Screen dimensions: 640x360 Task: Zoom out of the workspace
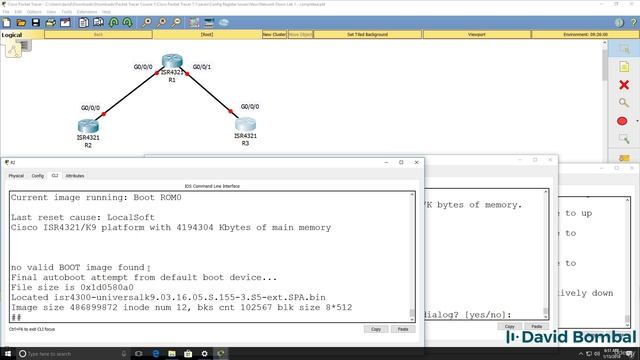[x=176, y=23]
